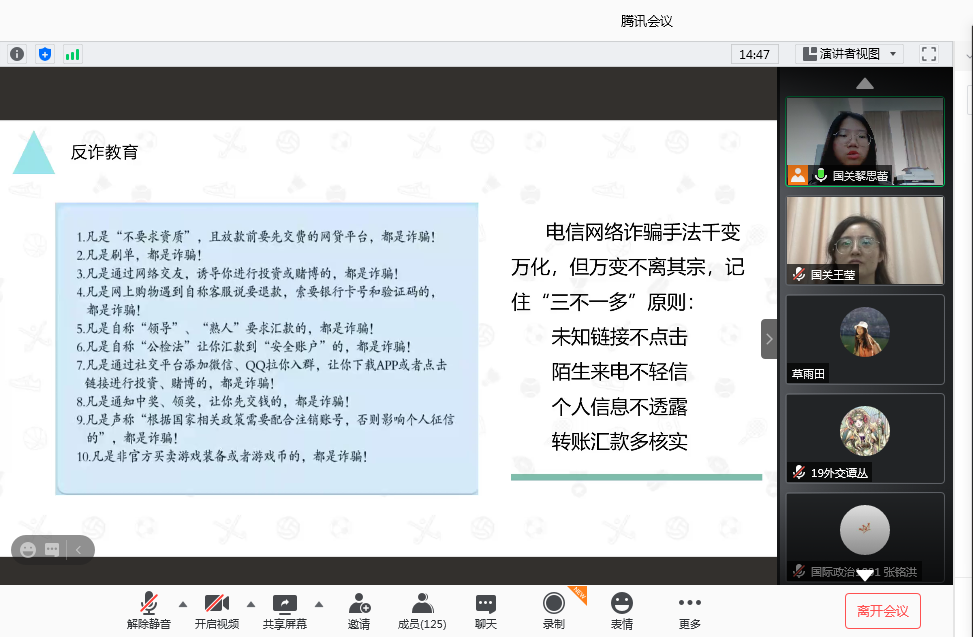Expand video options arrow beside 开启视频
The width and height of the screenshot is (973, 637).
coord(251,604)
